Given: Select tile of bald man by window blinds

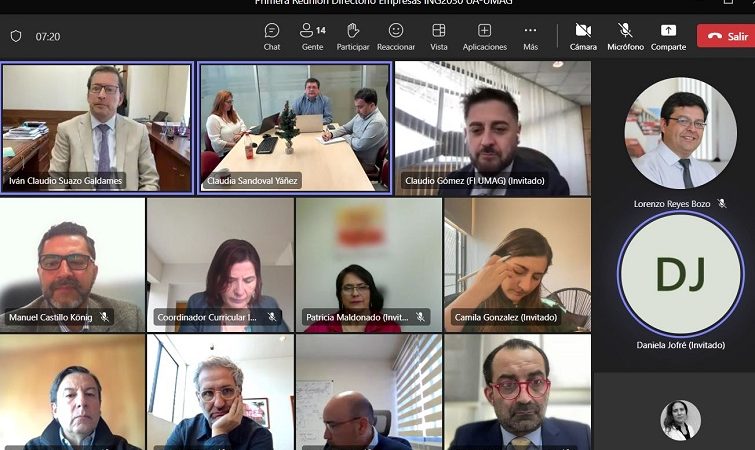Looking at the screenshot, I should [x=369, y=392].
